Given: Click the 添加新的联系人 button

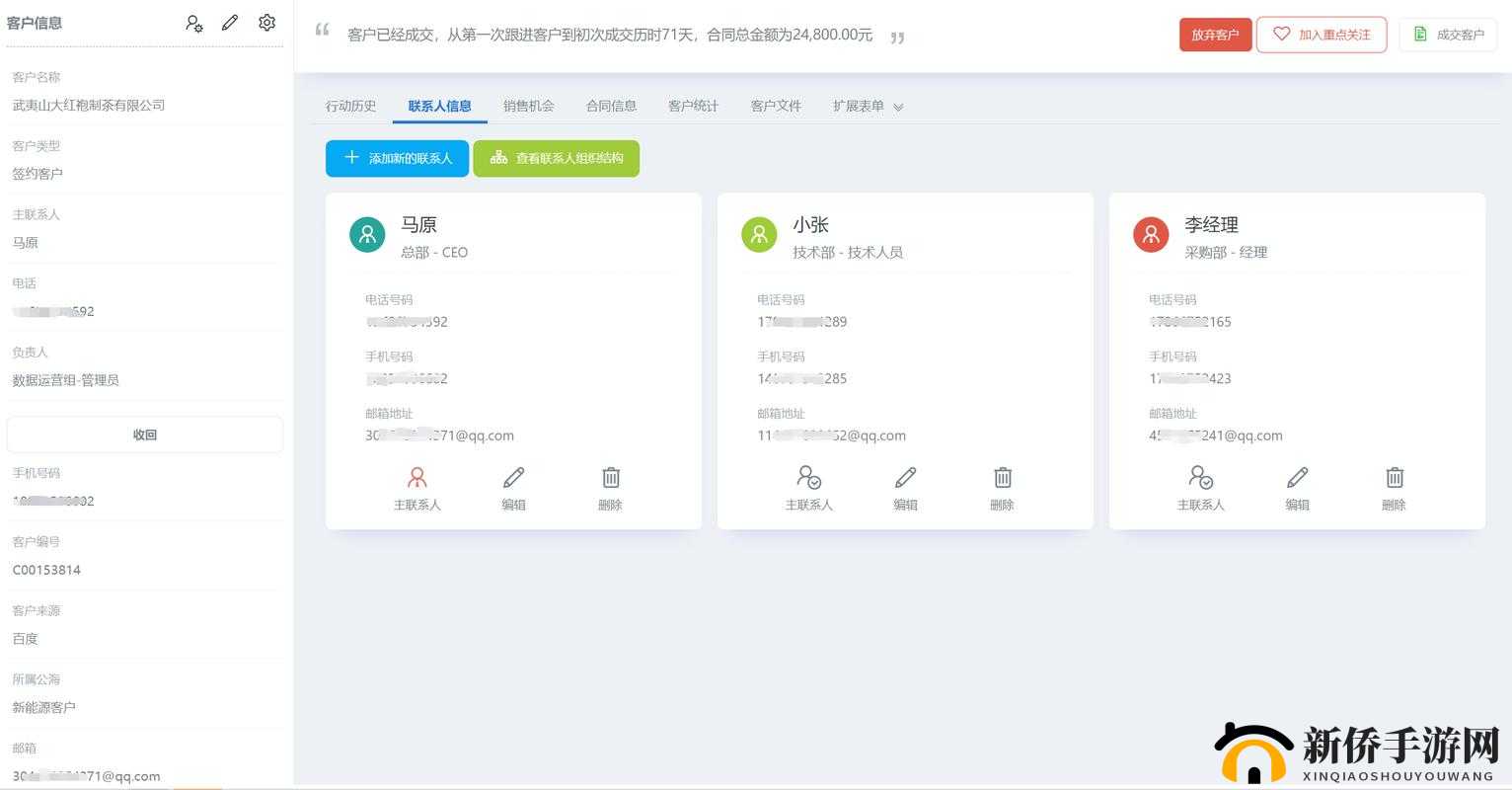Looking at the screenshot, I should click(397, 158).
